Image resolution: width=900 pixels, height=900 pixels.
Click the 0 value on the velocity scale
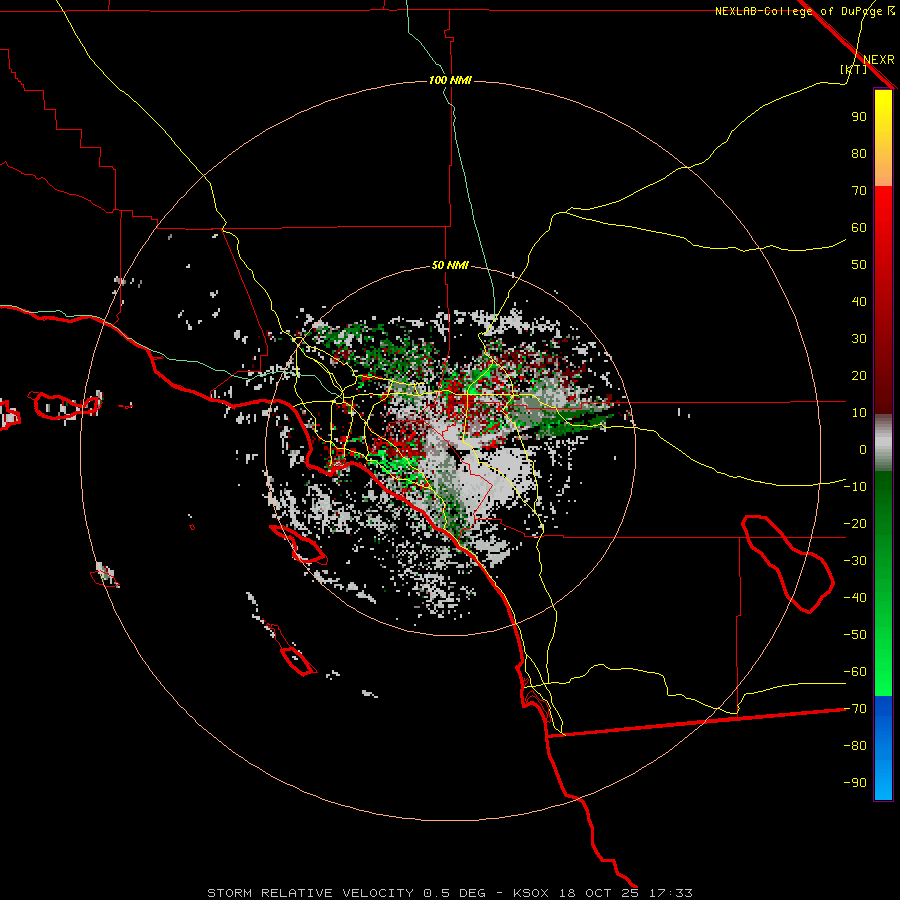point(863,449)
